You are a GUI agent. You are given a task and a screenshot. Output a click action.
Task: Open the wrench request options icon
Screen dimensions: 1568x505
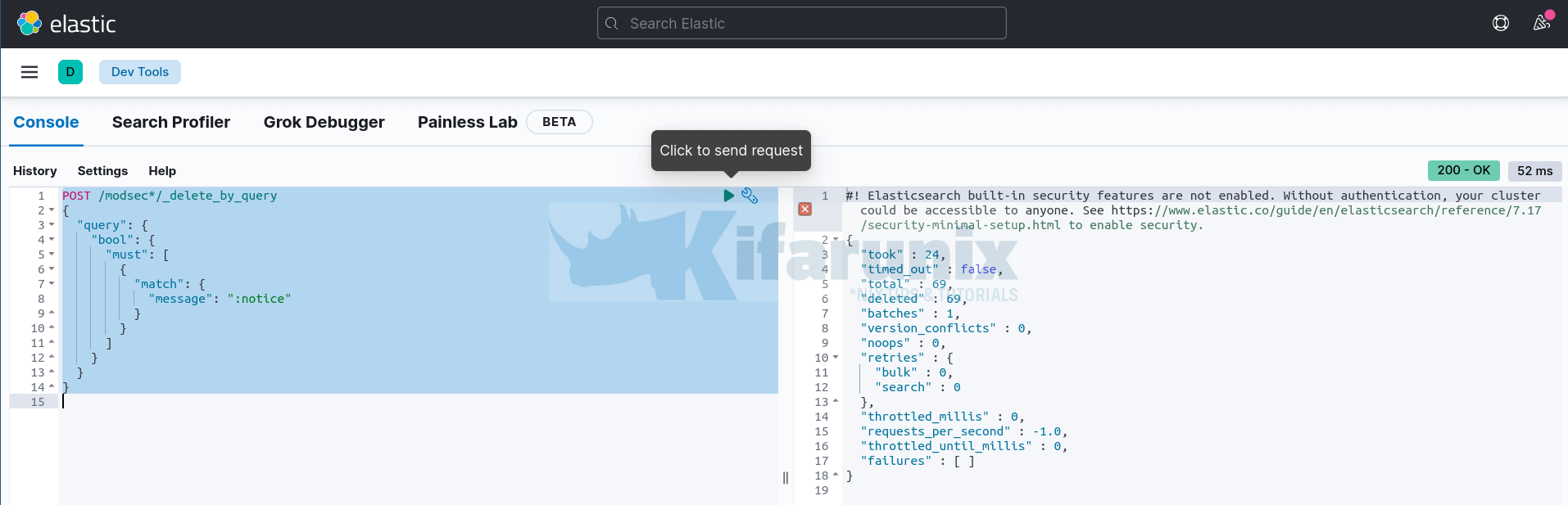tap(750, 196)
